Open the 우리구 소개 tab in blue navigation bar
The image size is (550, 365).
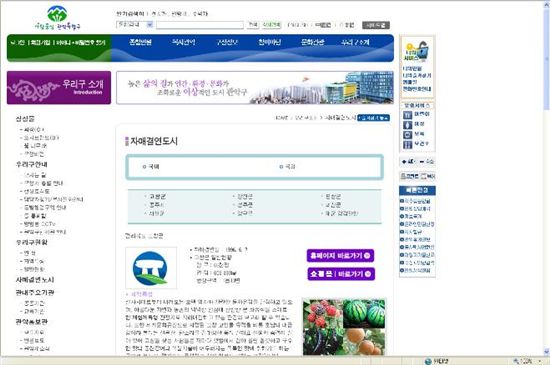(x=355, y=42)
